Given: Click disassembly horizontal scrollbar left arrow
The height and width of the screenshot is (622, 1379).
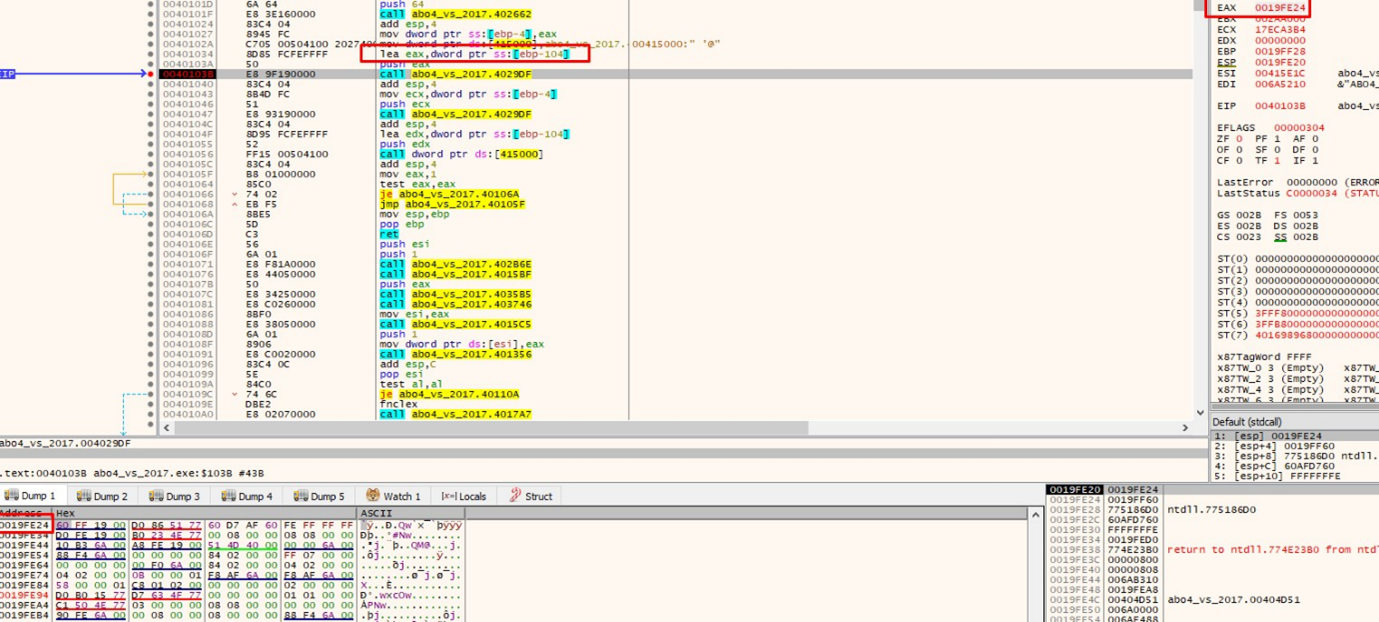Looking at the screenshot, I should tap(166, 427).
